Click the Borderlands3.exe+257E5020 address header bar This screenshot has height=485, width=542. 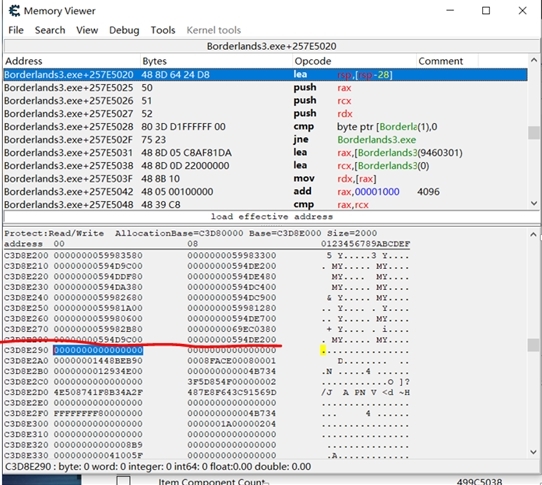(x=272, y=46)
